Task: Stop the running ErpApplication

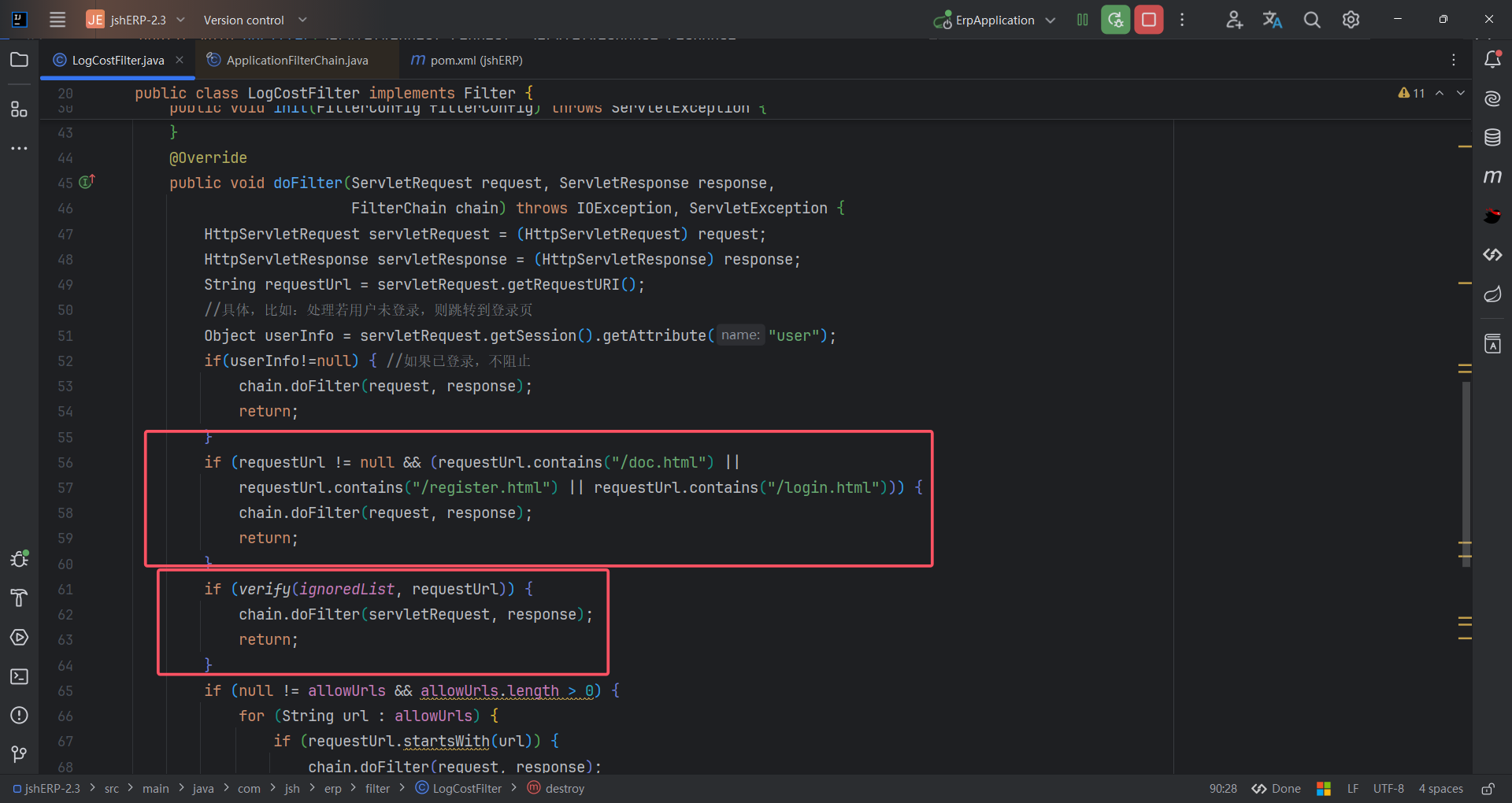Action: (1149, 20)
